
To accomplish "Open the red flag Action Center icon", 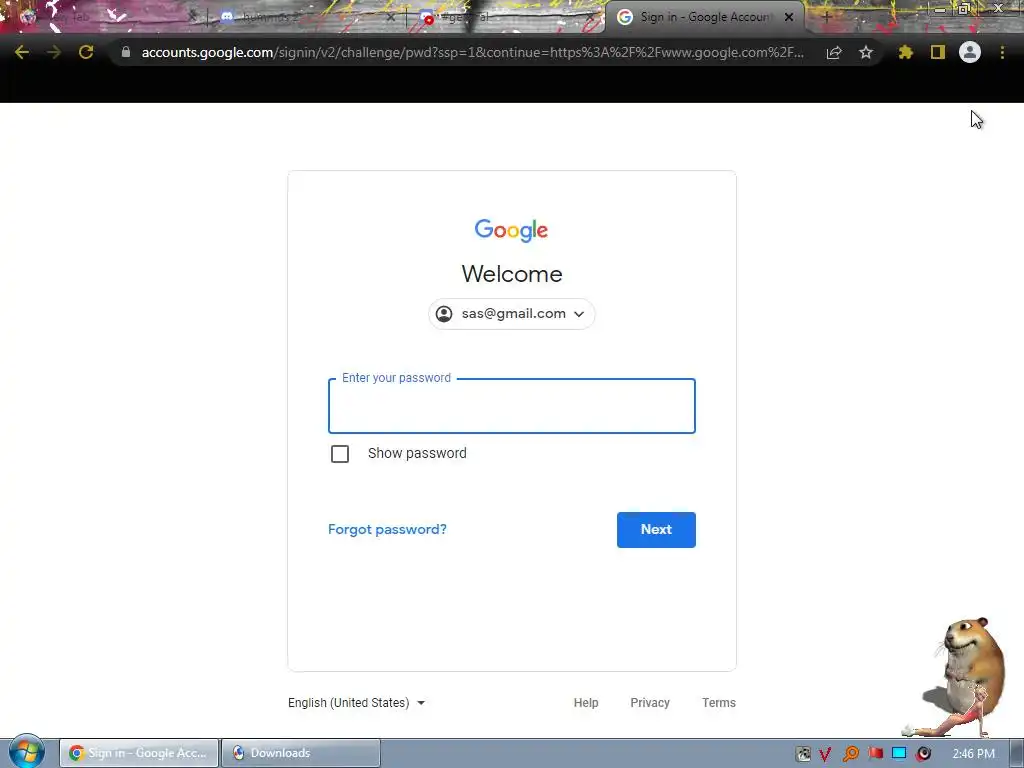I will coord(875,754).
